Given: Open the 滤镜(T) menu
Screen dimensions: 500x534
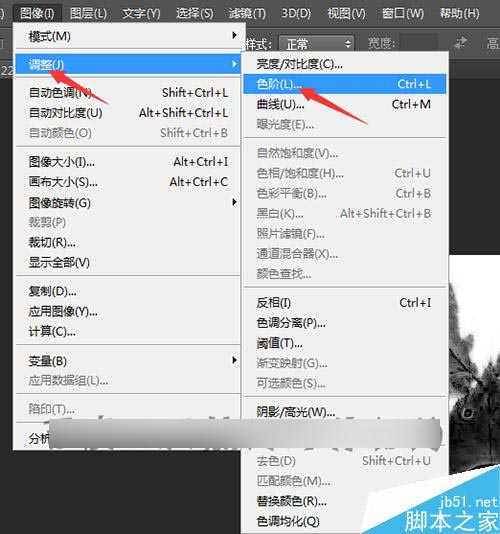Looking at the screenshot, I should point(247,14).
